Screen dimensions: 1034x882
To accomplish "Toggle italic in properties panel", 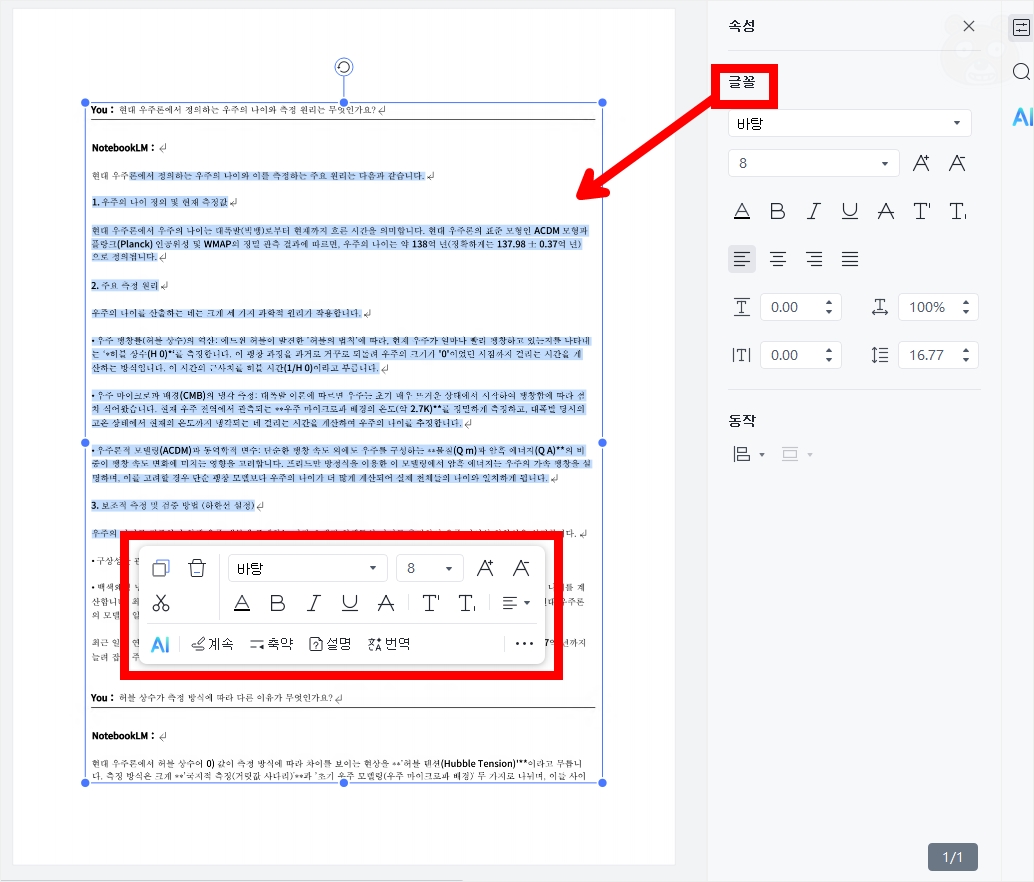I will point(814,211).
